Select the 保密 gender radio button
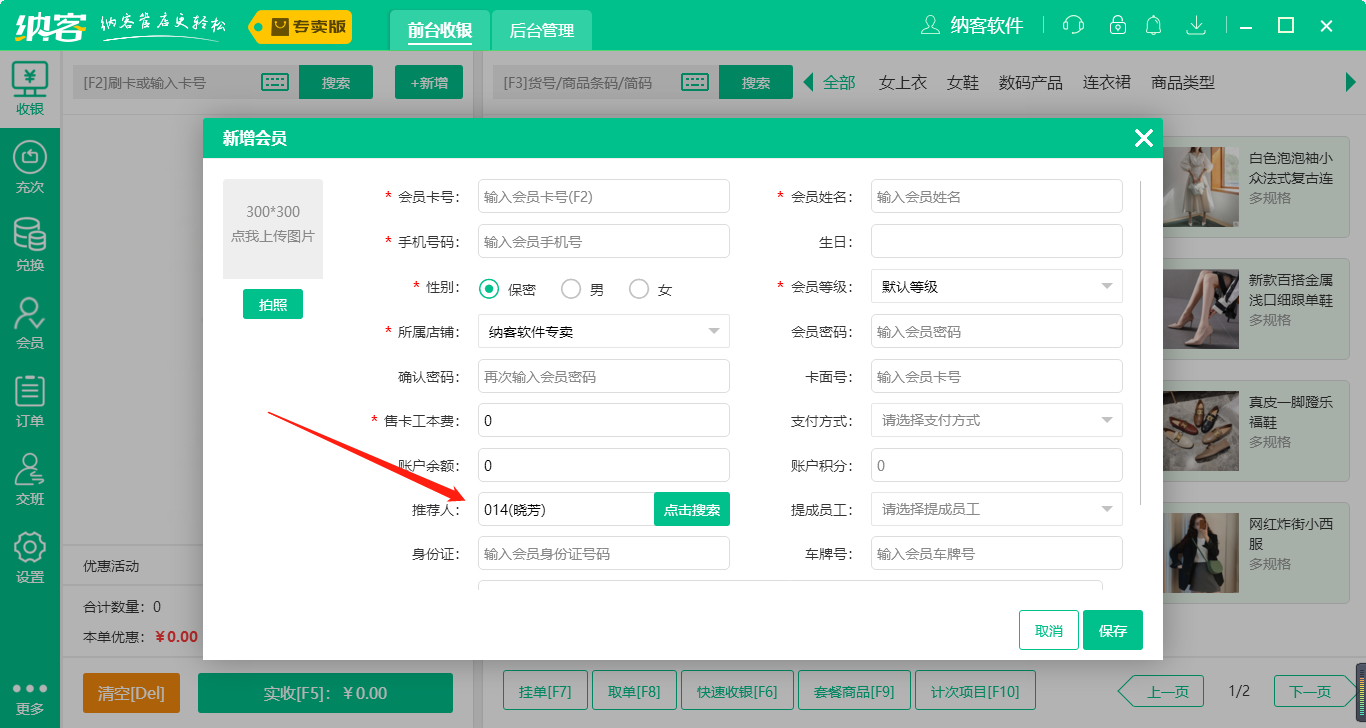1366x728 pixels. point(488,288)
